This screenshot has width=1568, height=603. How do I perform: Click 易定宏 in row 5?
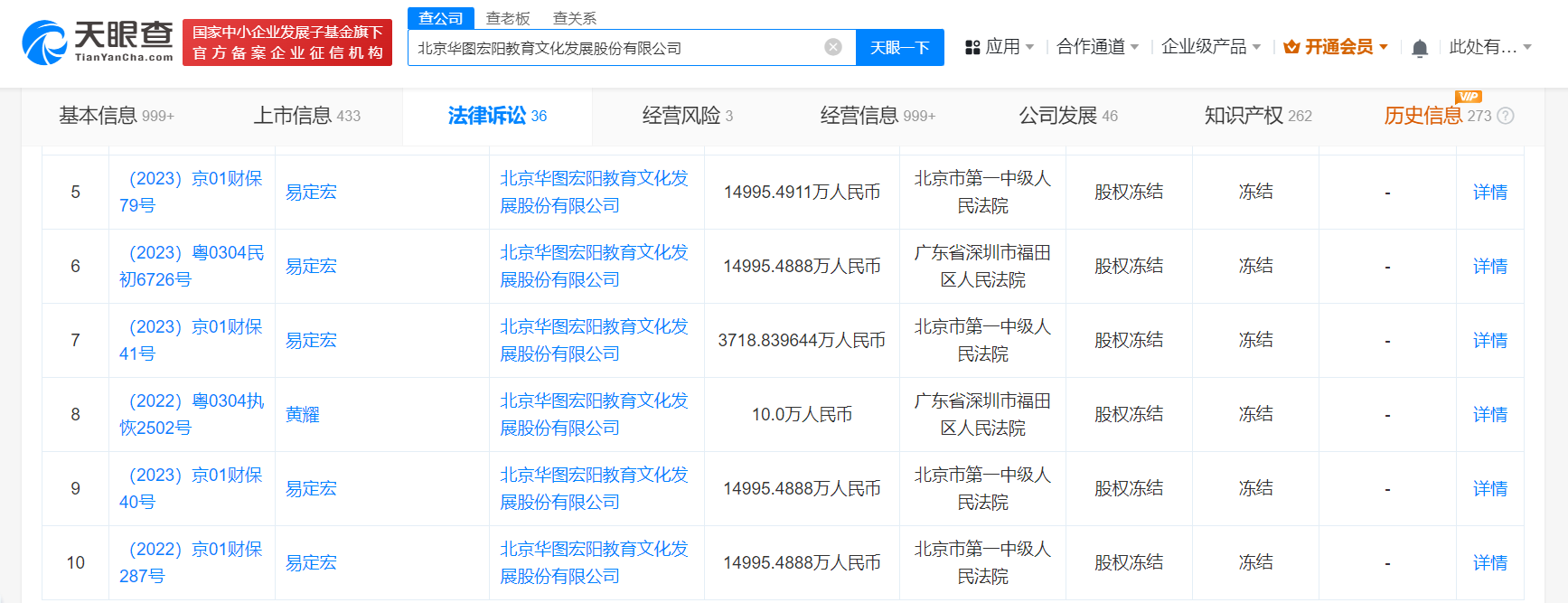pyautogui.click(x=311, y=192)
